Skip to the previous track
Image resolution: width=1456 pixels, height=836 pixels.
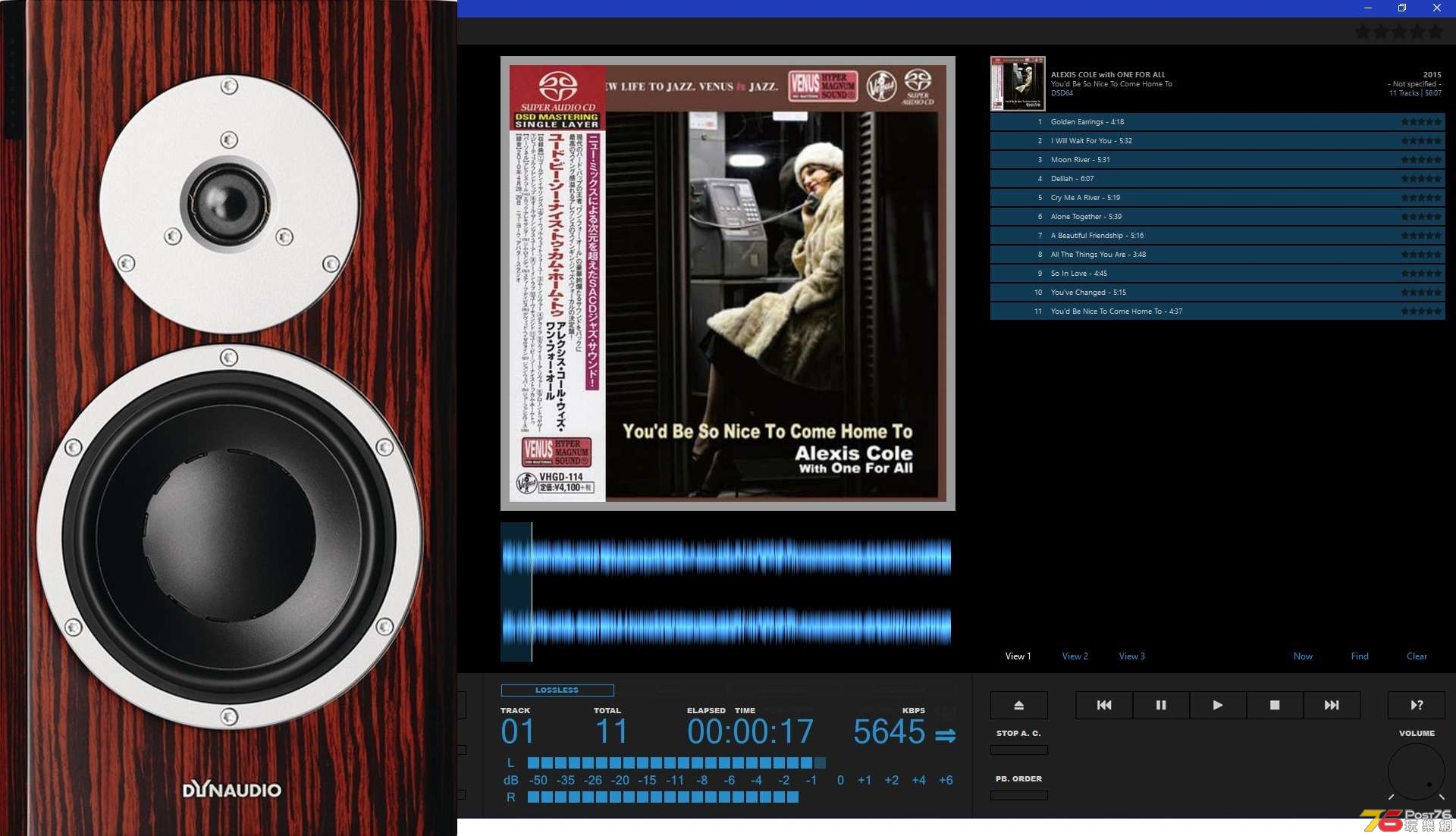pyautogui.click(x=1104, y=705)
